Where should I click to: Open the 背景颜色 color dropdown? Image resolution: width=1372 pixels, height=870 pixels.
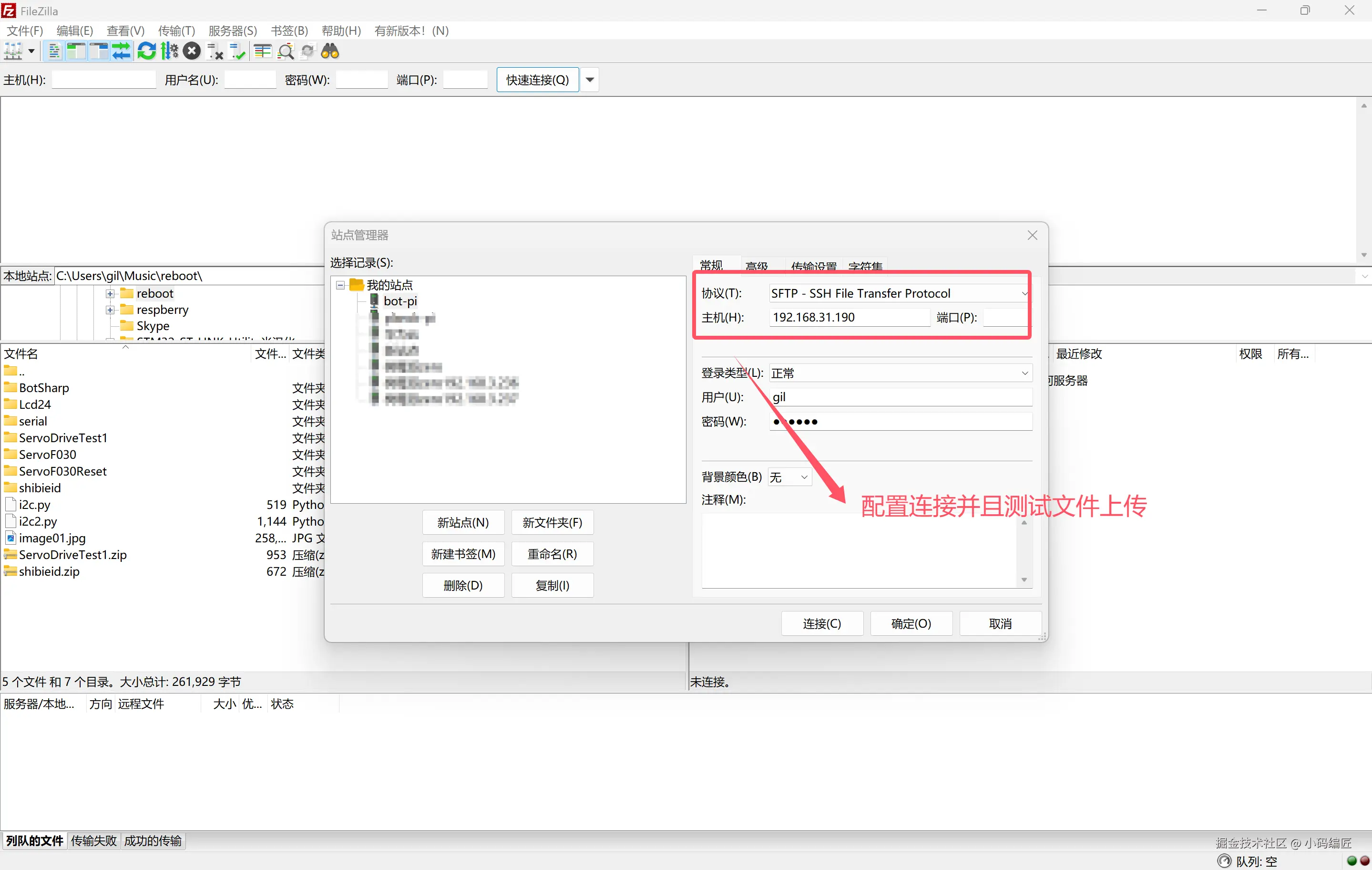click(x=789, y=477)
